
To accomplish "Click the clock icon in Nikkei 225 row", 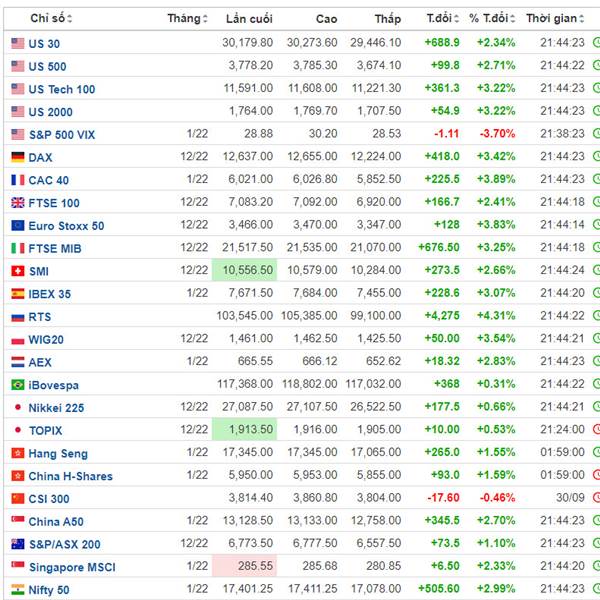I will 596,406.
